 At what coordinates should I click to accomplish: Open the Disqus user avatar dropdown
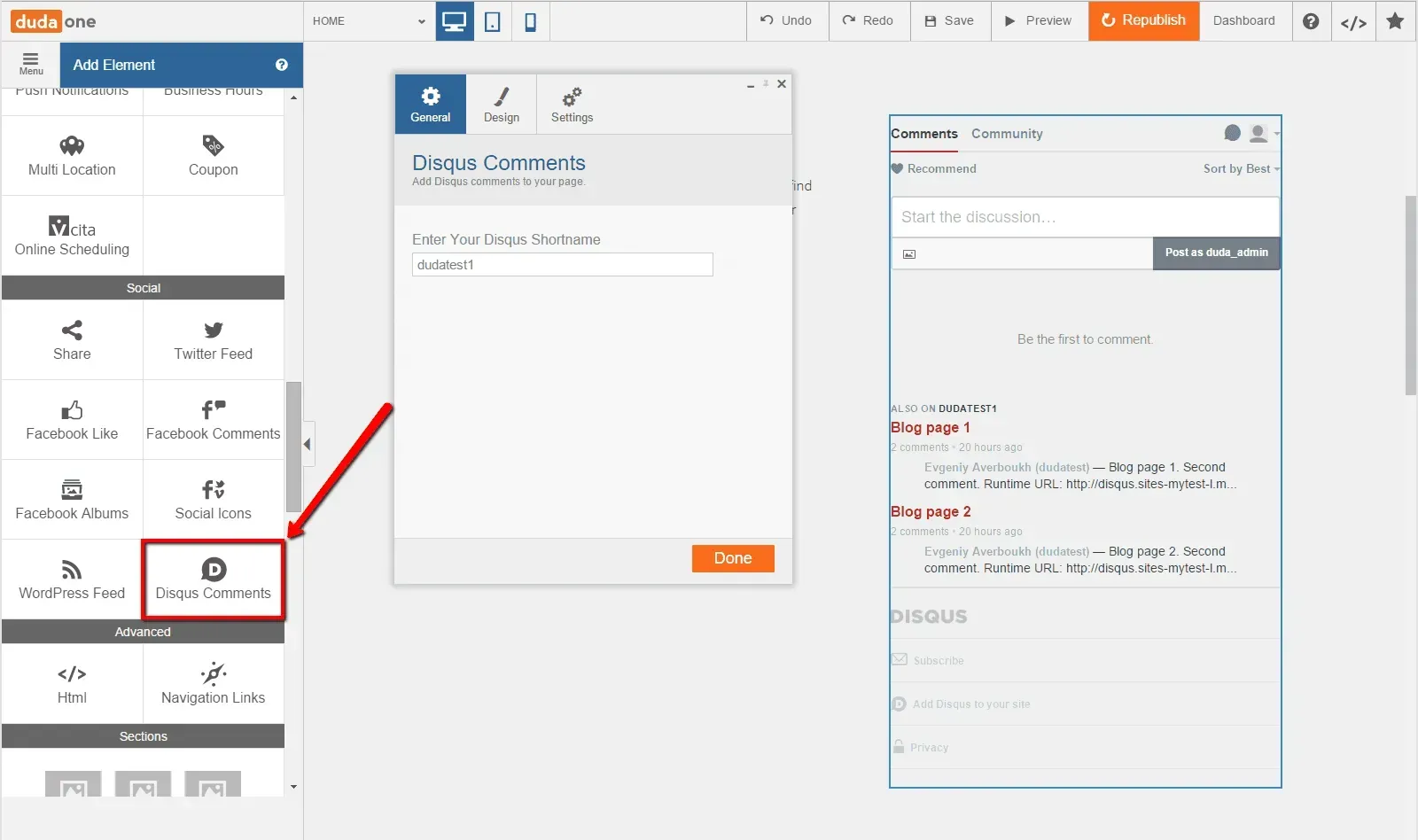[x=1264, y=133]
